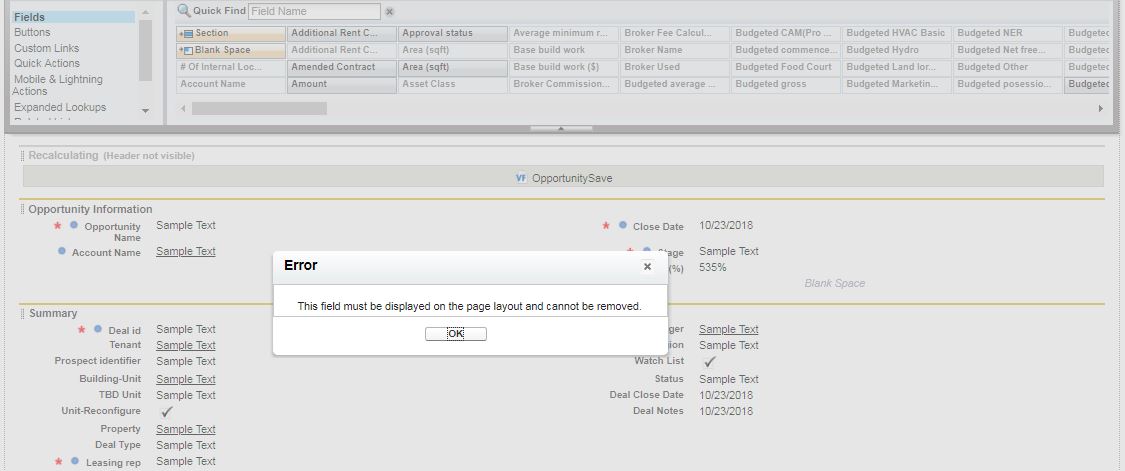Click the red required star by Leasing rep
The image size is (1125, 471).
pos(58,462)
